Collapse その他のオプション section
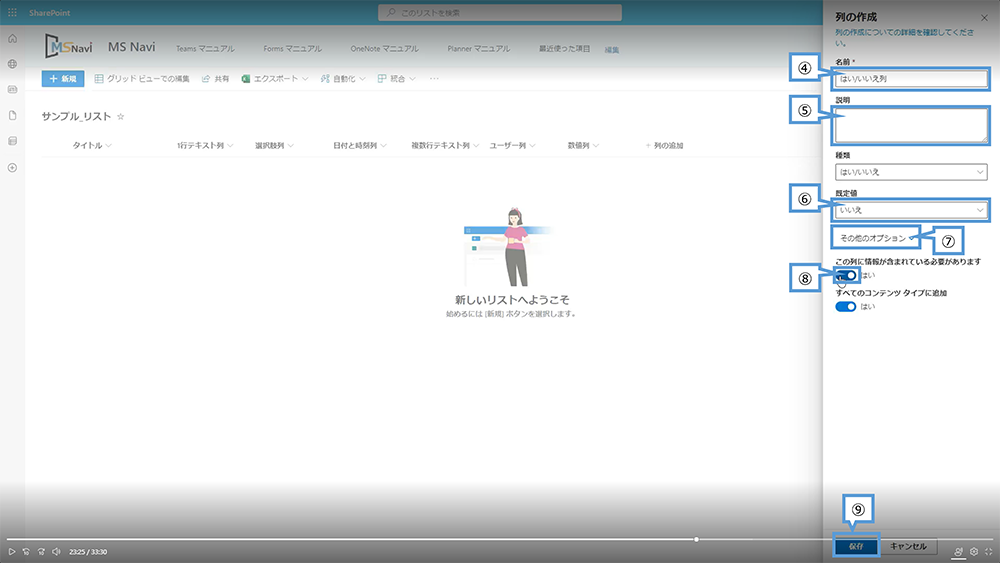Image resolution: width=1000 pixels, height=563 pixels. (877, 238)
